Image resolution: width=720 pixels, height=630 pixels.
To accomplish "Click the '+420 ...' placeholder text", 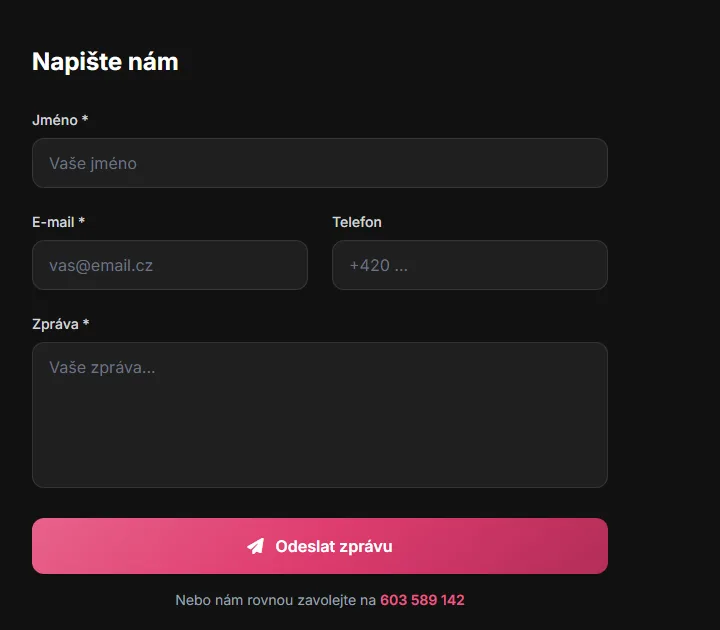I will pyautogui.click(x=379, y=265).
